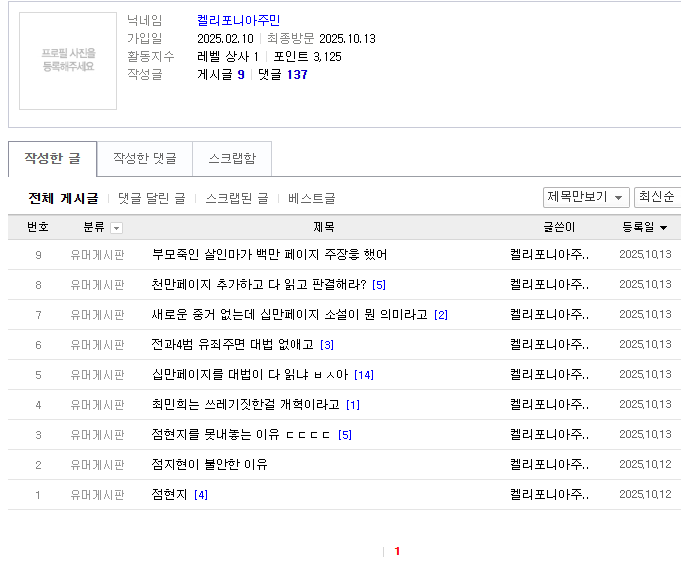This screenshot has width=681, height=563.
Task: Click the profile photo placeholder
Action: (68, 61)
